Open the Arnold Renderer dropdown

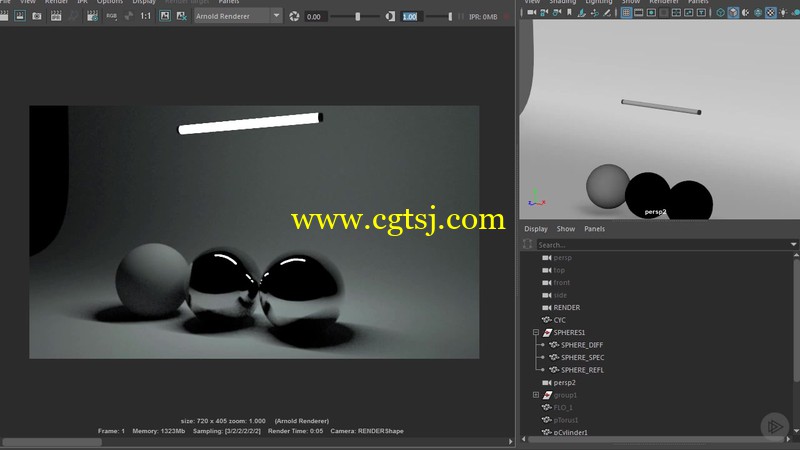click(238, 16)
